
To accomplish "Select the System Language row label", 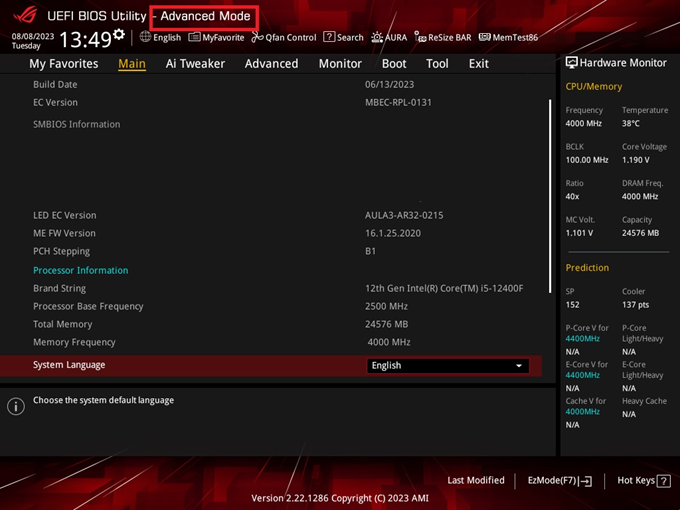I will [69, 365].
